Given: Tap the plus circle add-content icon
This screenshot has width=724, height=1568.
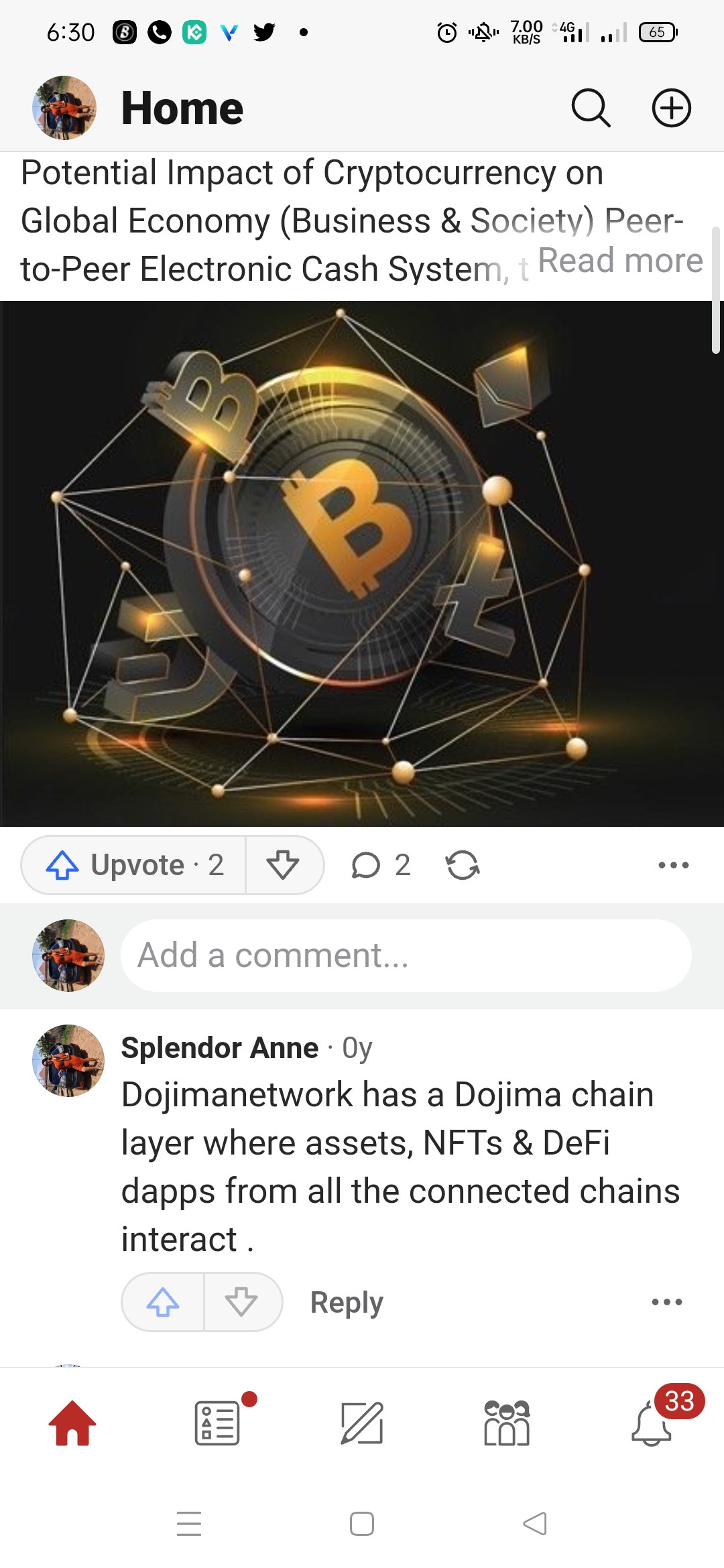Looking at the screenshot, I should point(672,108).
